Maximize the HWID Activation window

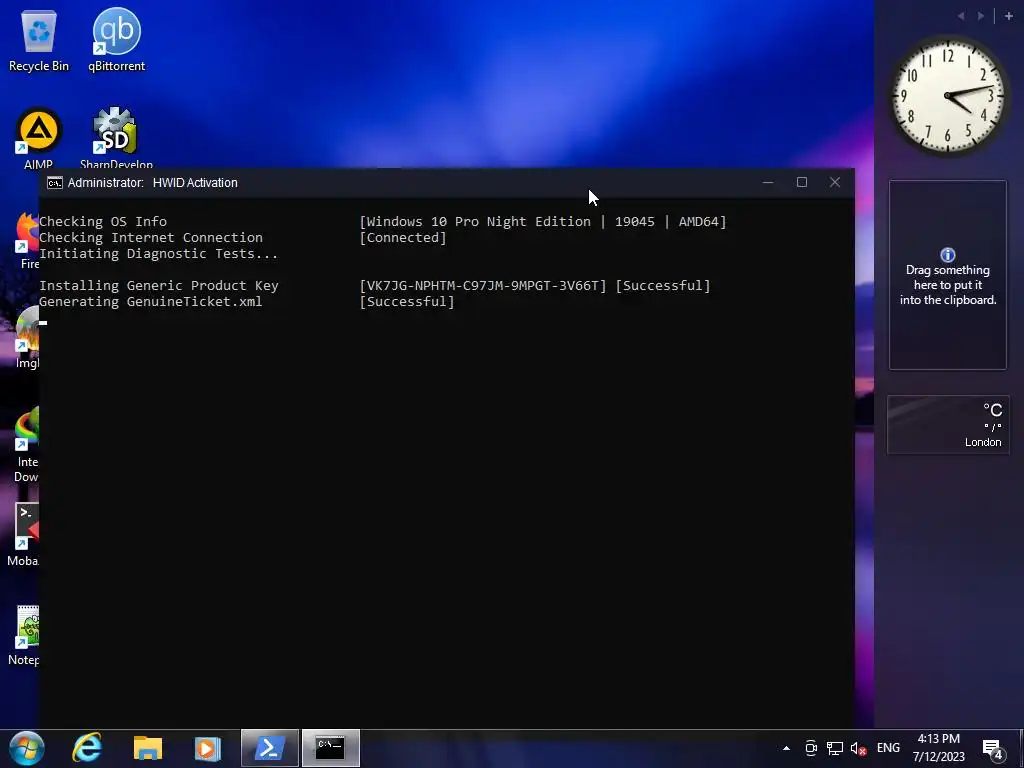click(802, 182)
